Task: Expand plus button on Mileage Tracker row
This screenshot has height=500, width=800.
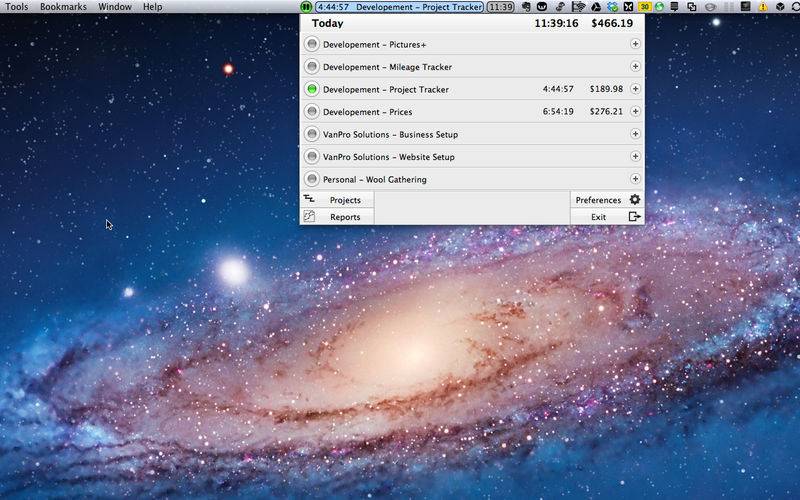Action: click(x=635, y=66)
